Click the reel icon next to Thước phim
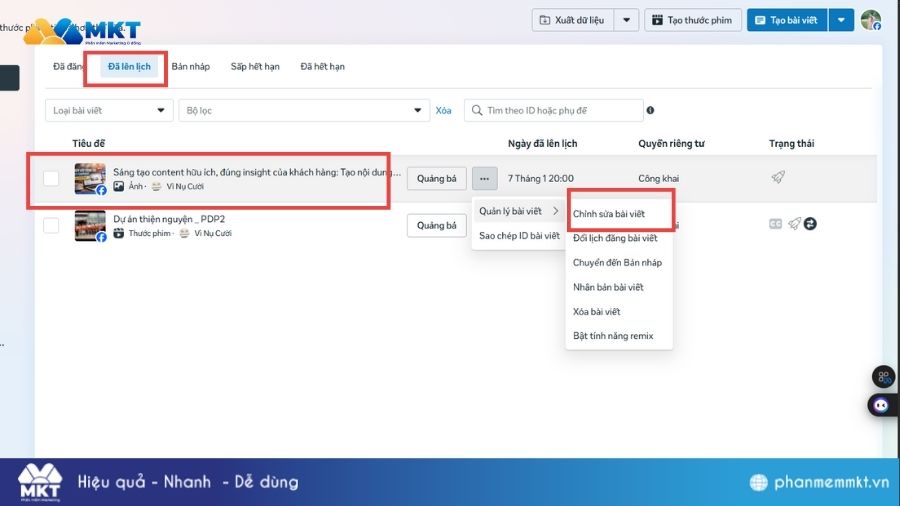The height and width of the screenshot is (506, 900). coord(118,233)
